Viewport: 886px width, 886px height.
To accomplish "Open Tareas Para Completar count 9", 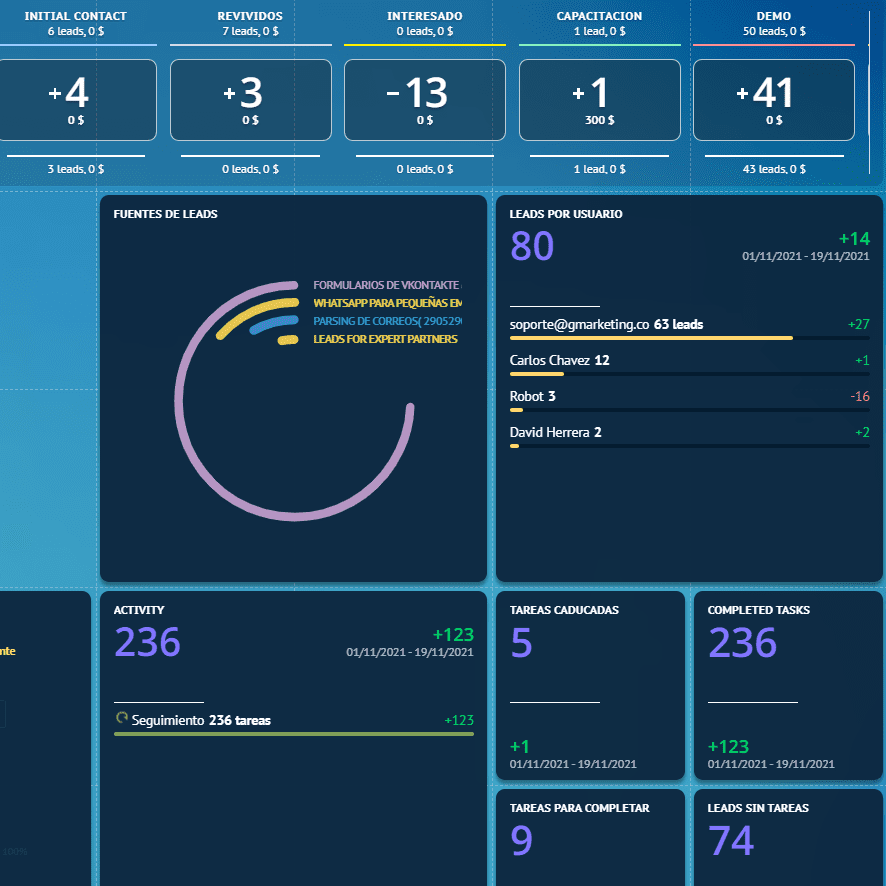I will coord(521,841).
